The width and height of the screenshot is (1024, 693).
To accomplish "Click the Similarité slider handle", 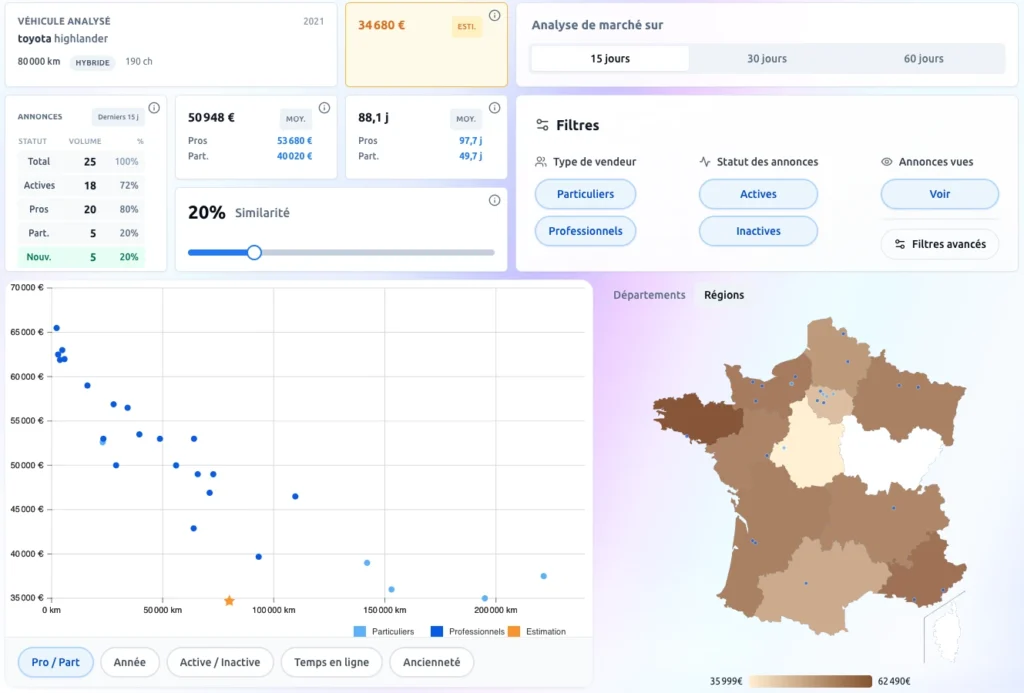I will (254, 252).
